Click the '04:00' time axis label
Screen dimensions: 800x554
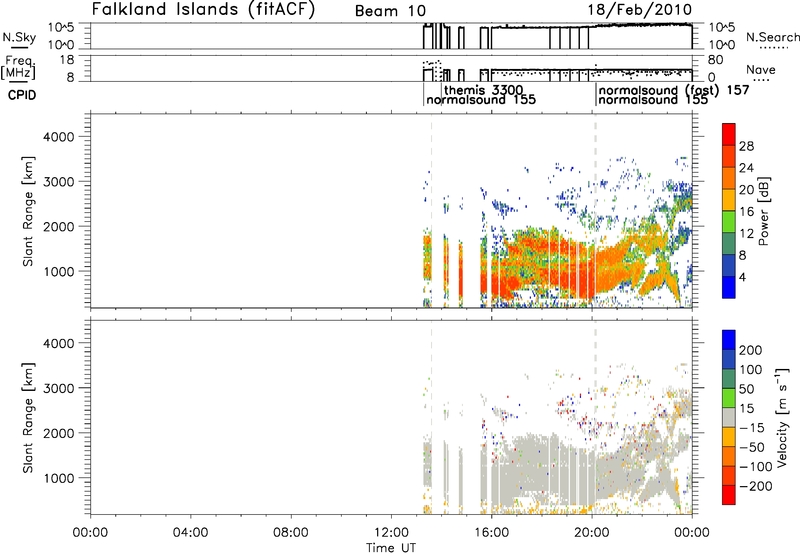[190, 533]
